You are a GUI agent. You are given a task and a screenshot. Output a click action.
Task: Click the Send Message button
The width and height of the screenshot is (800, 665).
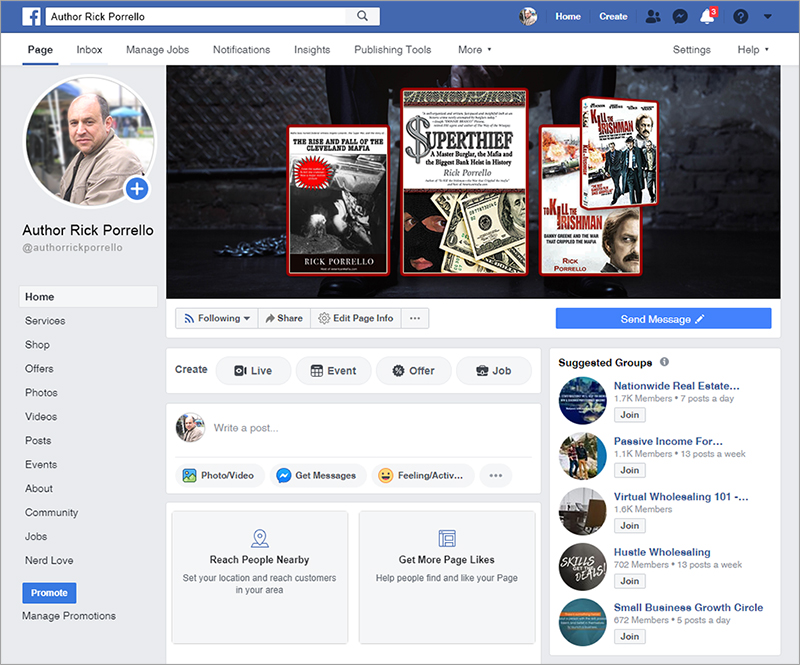click(663, 319)
